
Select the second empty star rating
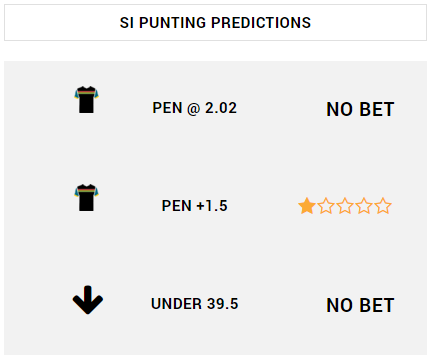coord(326,206)
